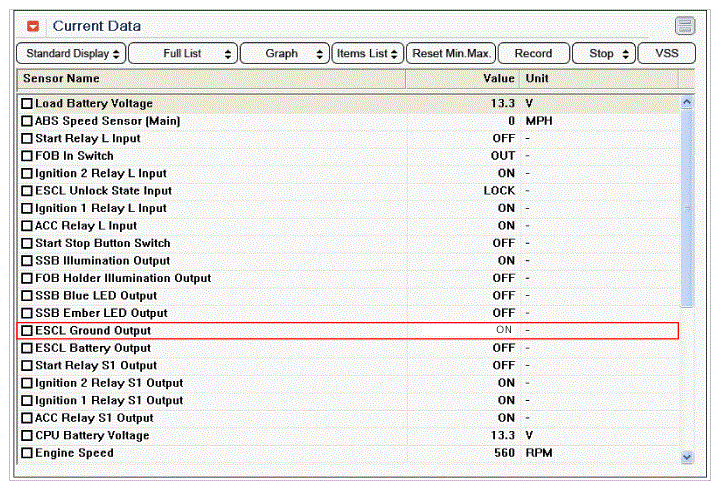
Task: Select the Ignition 1 Relay S1 Output checkbox
Action: [27, 400]
